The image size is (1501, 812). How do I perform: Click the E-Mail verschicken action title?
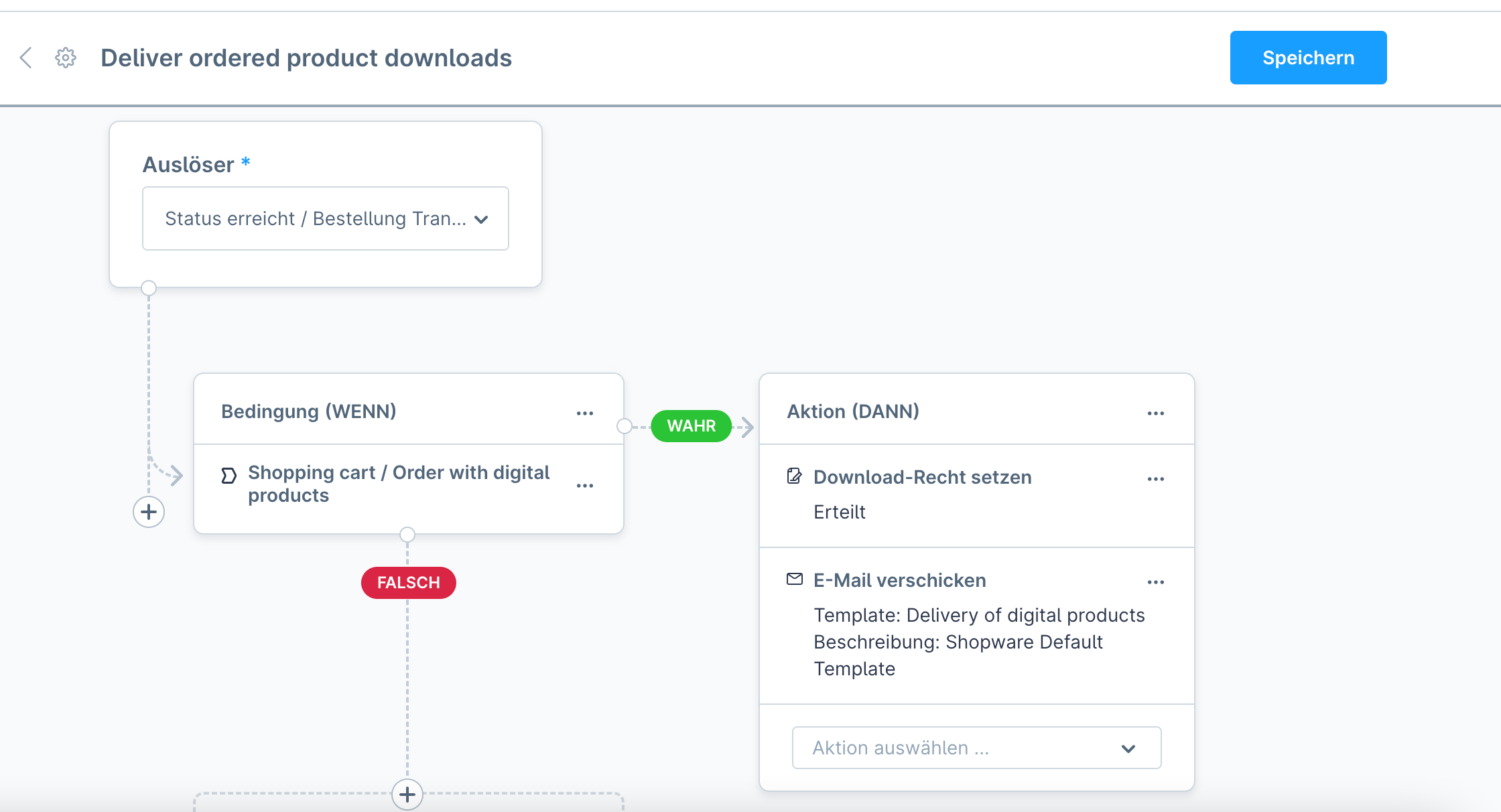[x=900, y=580]
